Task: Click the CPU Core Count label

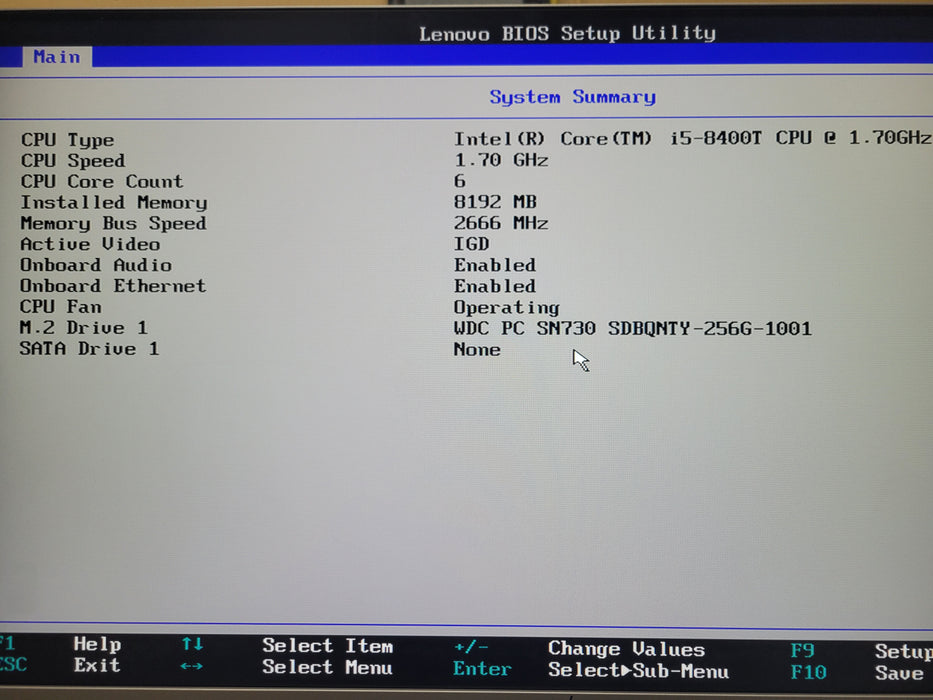Action: (102, 181)
